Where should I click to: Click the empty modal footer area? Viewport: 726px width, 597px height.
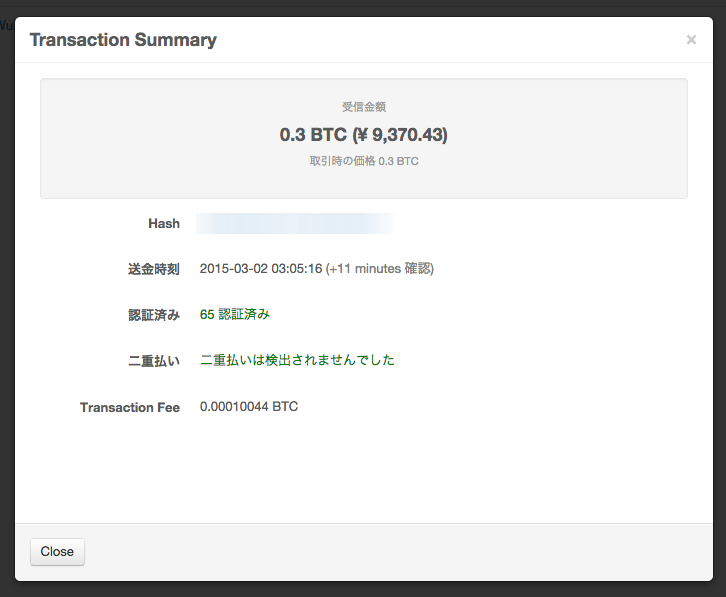(x=400, y=552)
